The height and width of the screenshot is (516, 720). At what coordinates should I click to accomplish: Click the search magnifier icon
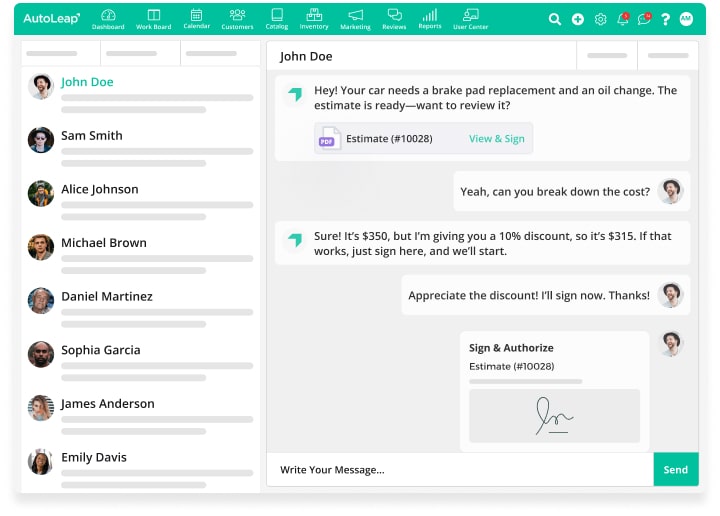click(555, 19)
